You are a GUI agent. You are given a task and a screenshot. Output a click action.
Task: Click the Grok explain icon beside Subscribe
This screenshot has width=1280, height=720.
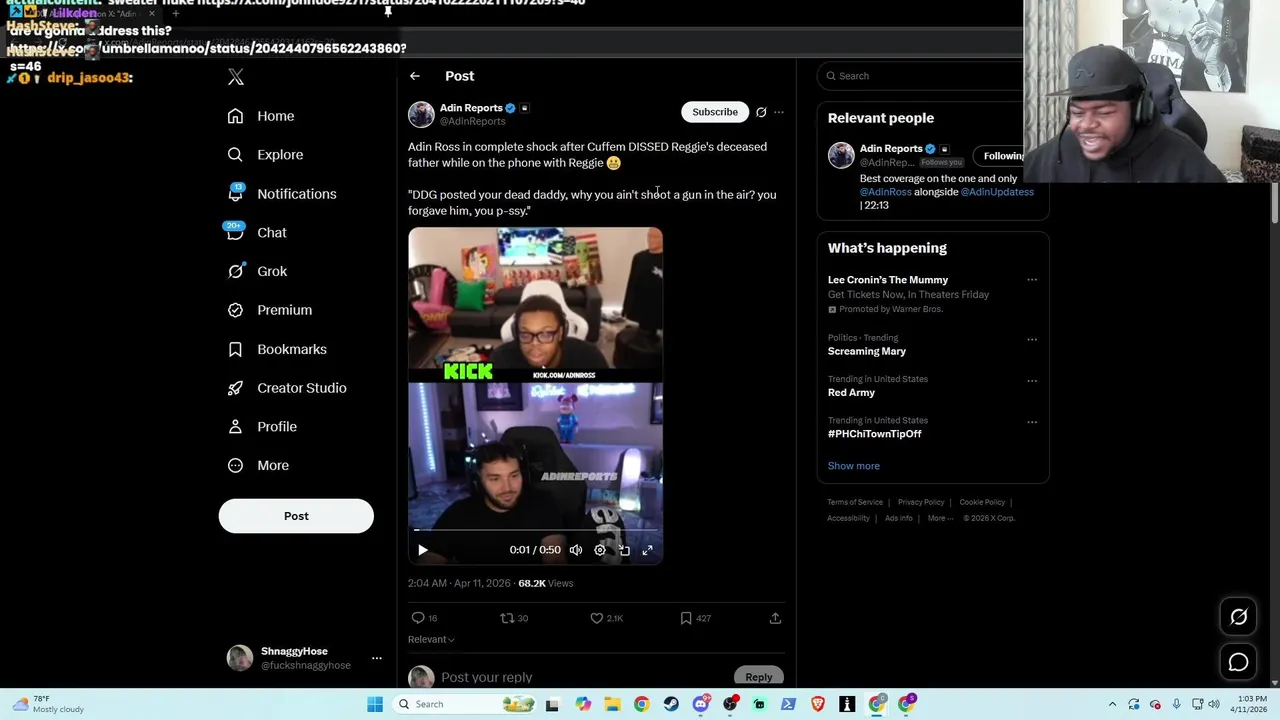[x=761, y=112]
